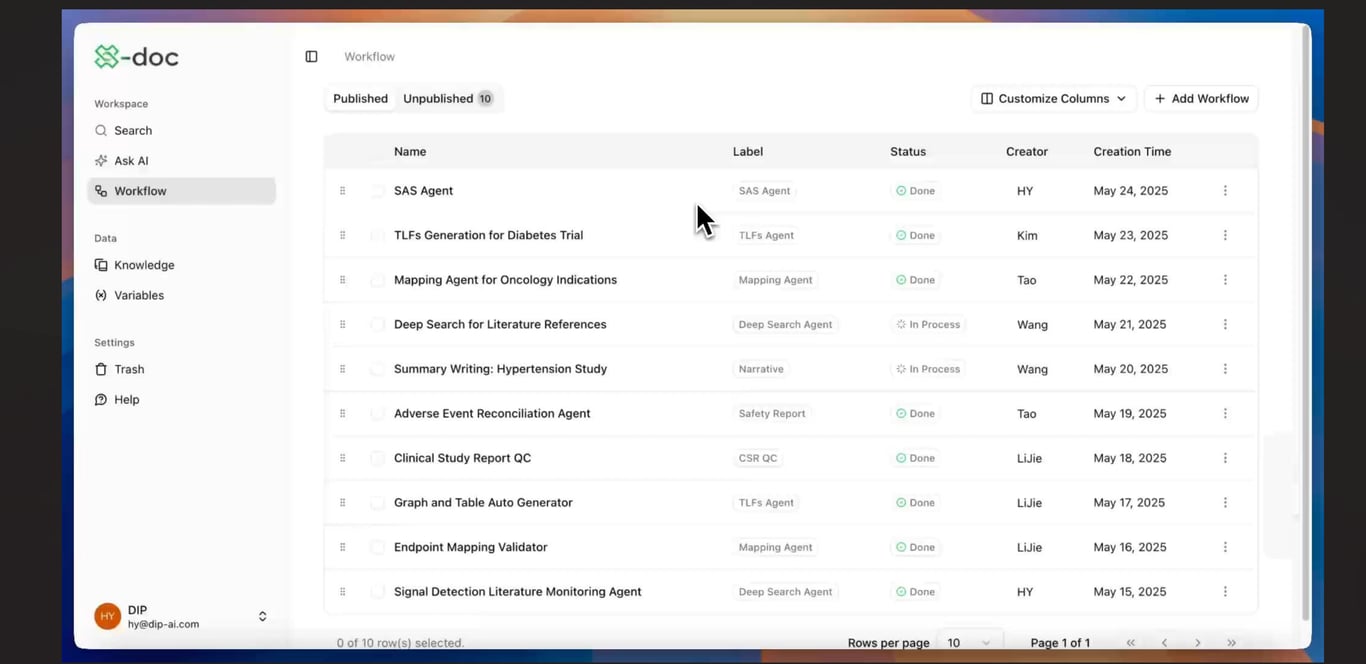
Task: Open the Search sidebar icon
Action: click(x=101, y=130)
